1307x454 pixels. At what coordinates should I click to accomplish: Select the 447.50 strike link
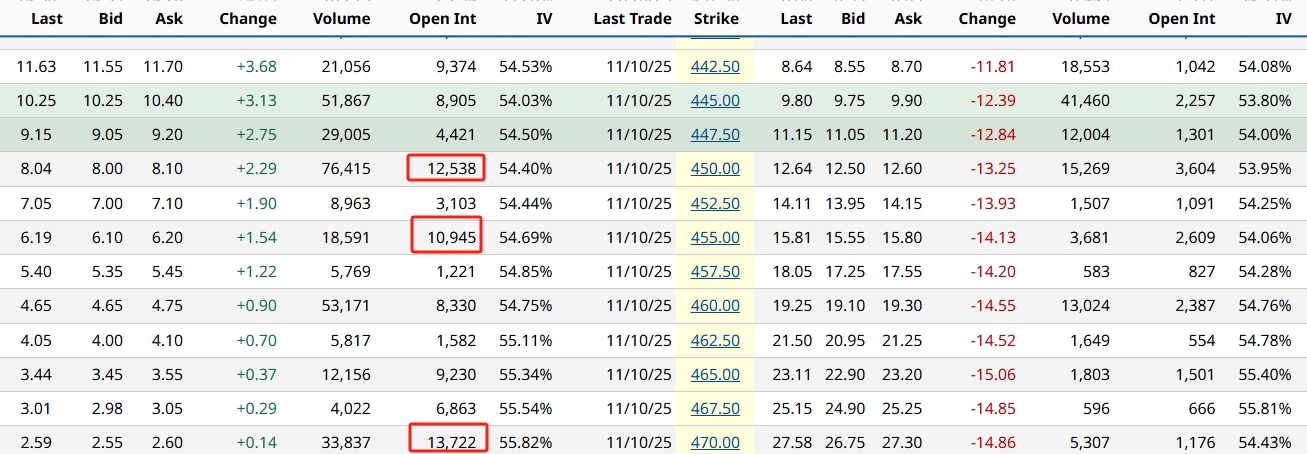point(715,135)
